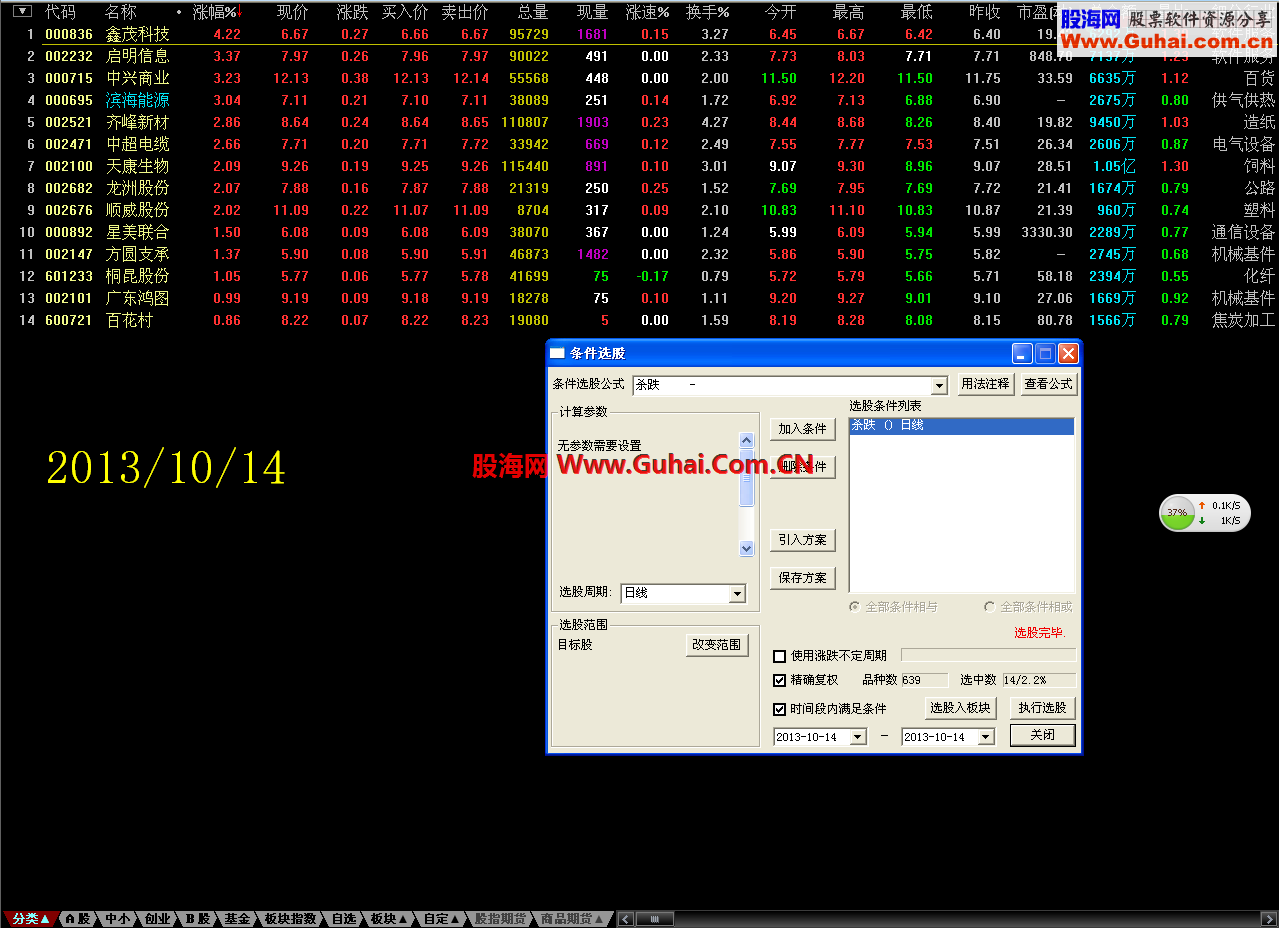Switch to the B股 bottom tab
The image size is (1279, 928).
pos(197,919)
